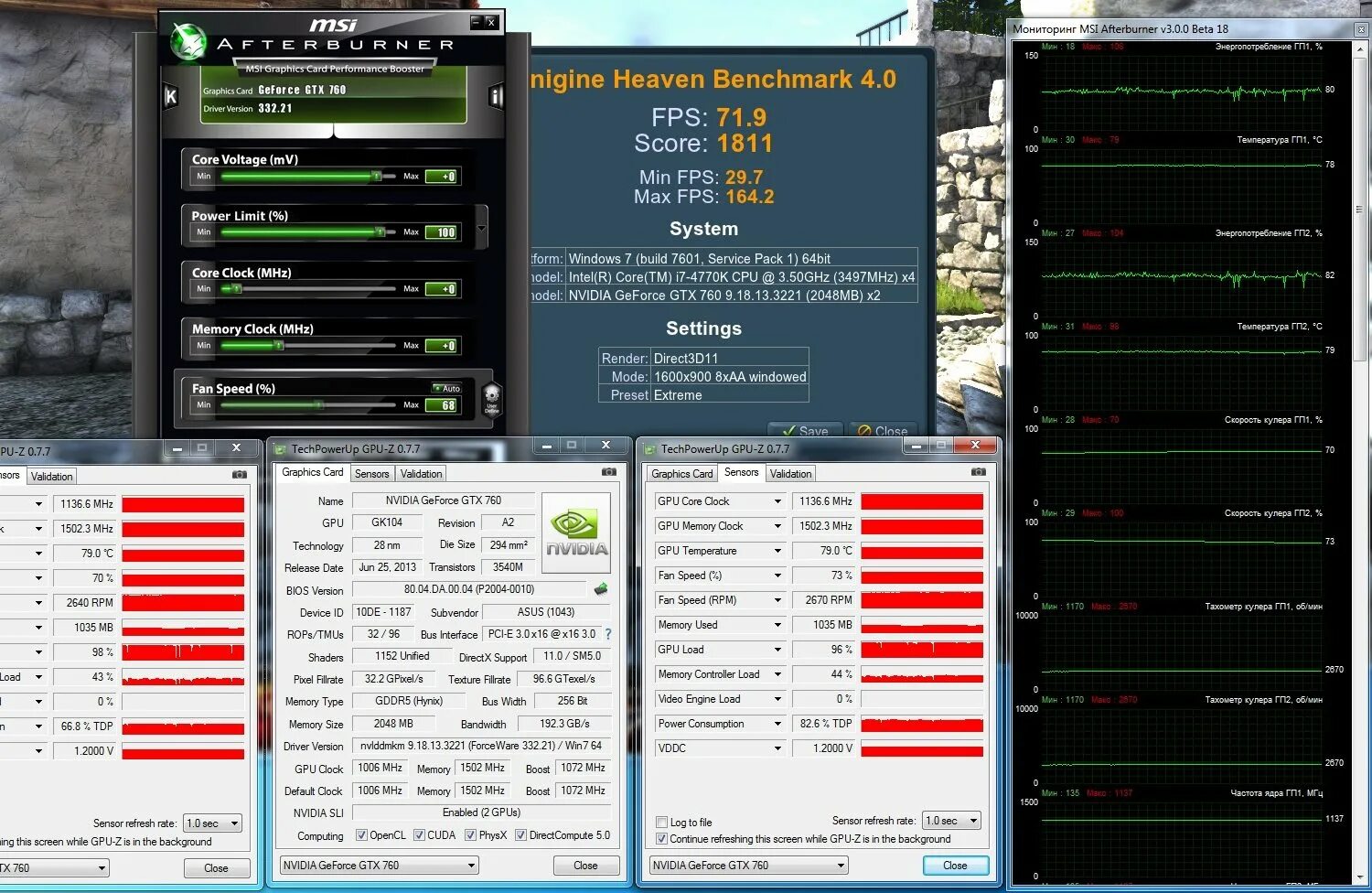Click the right GPU-Z title bar icon
The width and height of the screenshot is (1372, 893).
coord(650,449)
